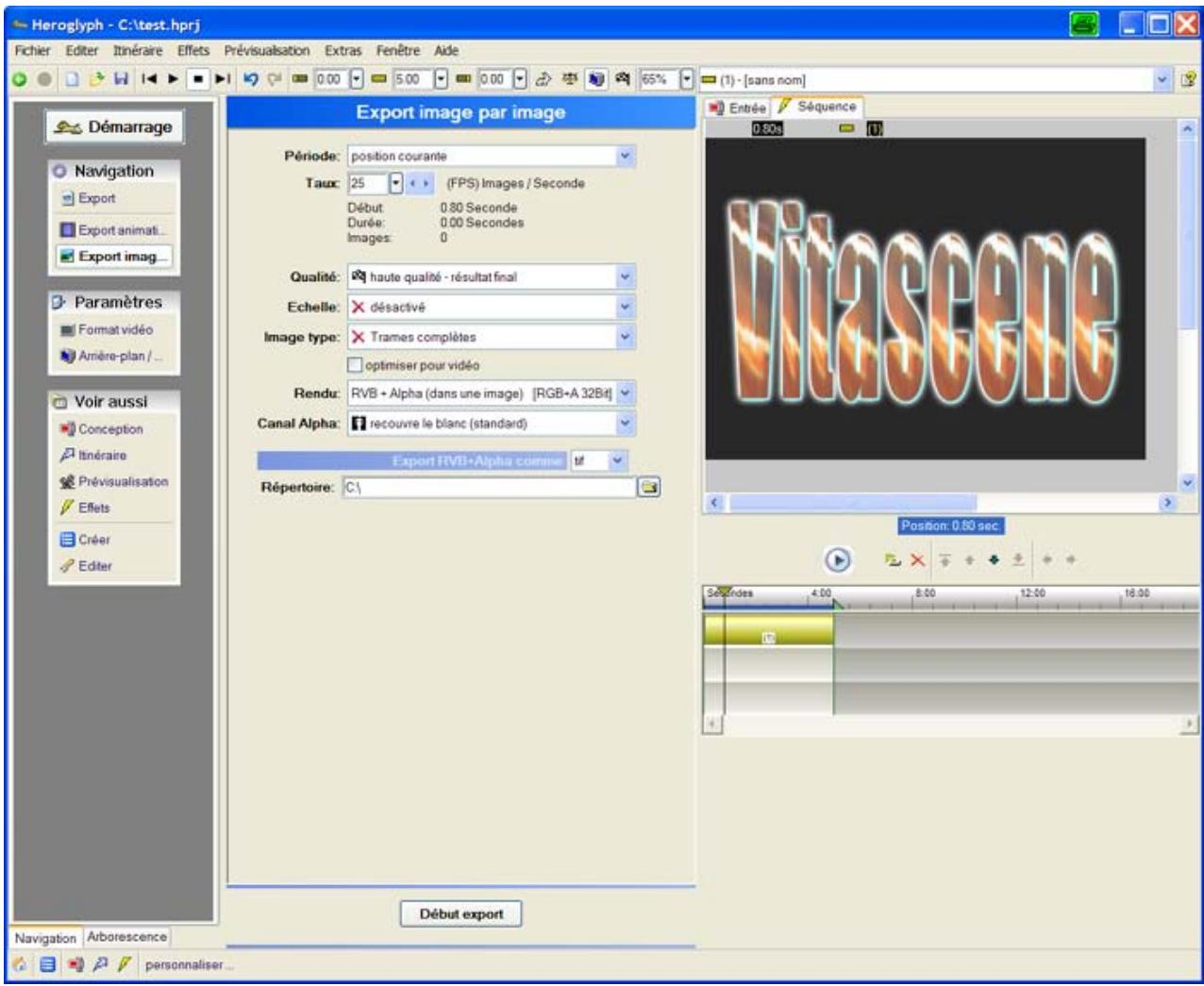Click the Vitascene preview image

coord(926,299)
